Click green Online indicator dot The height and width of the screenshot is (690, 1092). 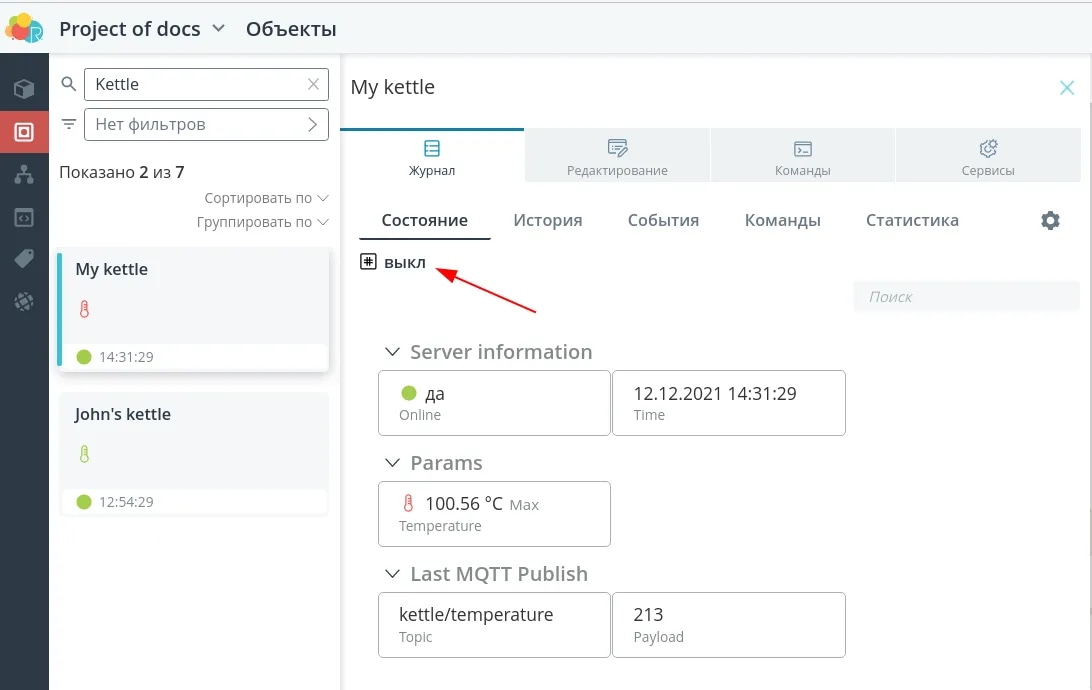pyautogui.click(x=409, y=393)
